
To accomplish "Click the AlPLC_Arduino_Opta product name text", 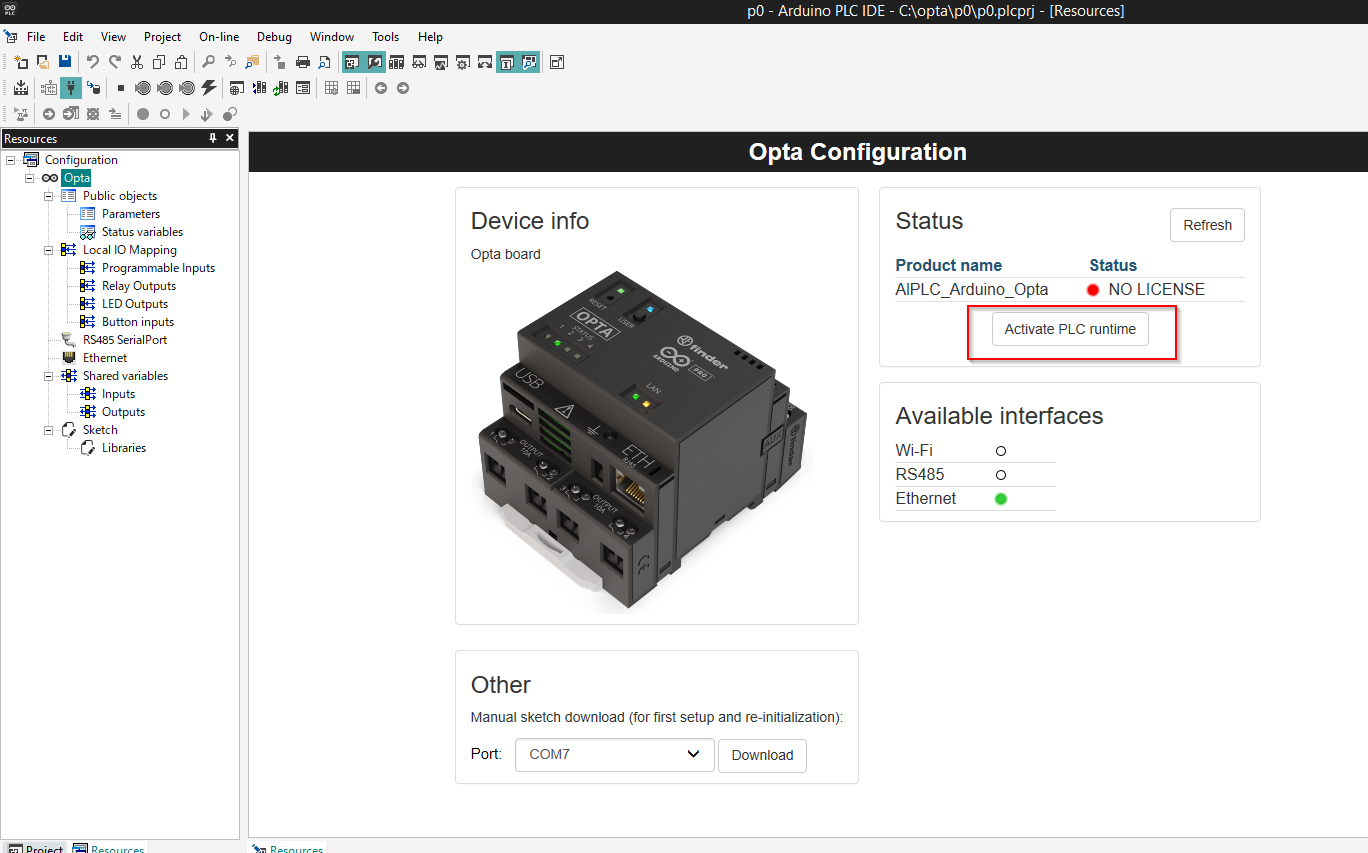I will (x=972, y=290).
